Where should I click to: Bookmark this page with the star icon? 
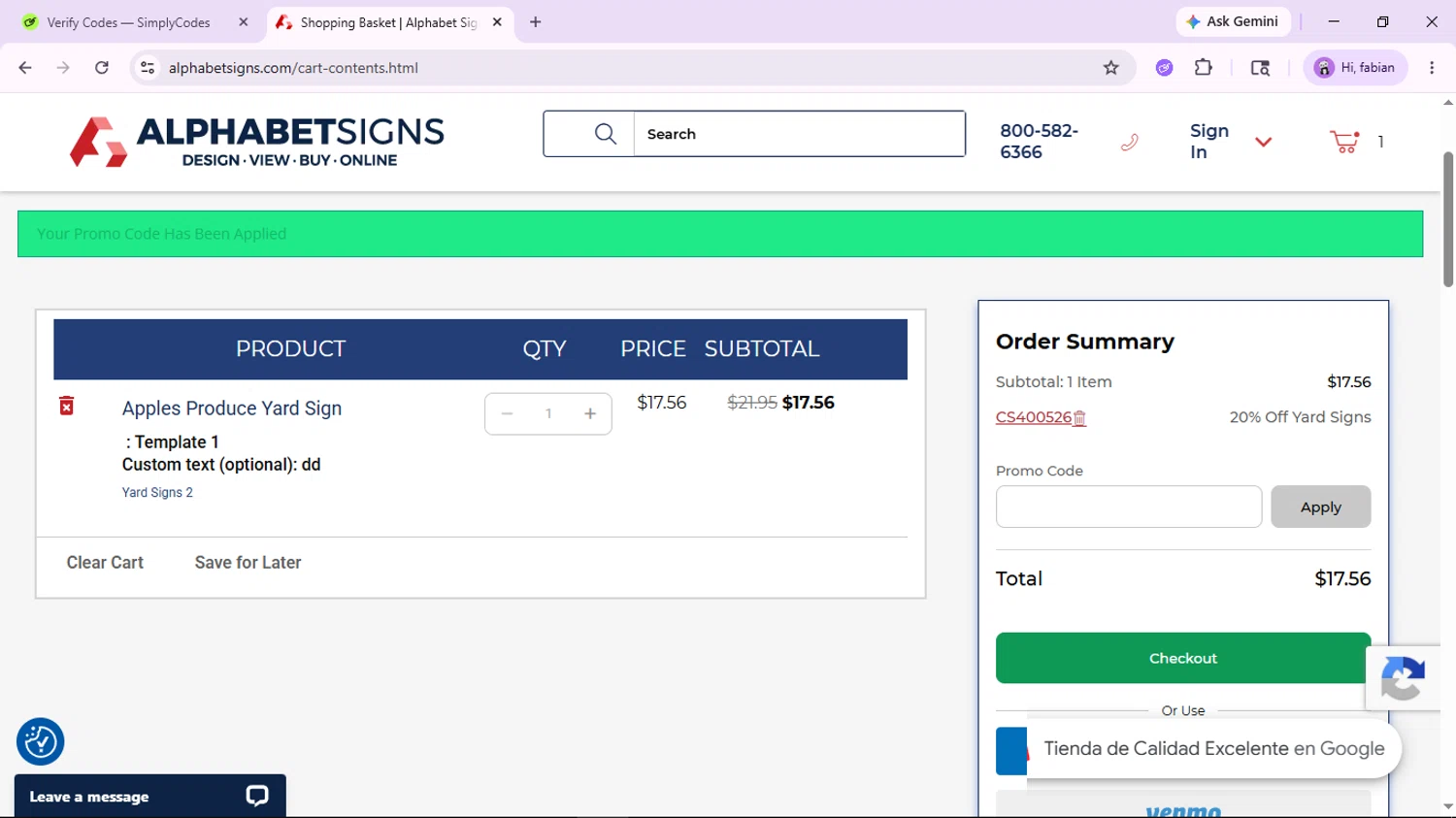(x=1111, y=68)
